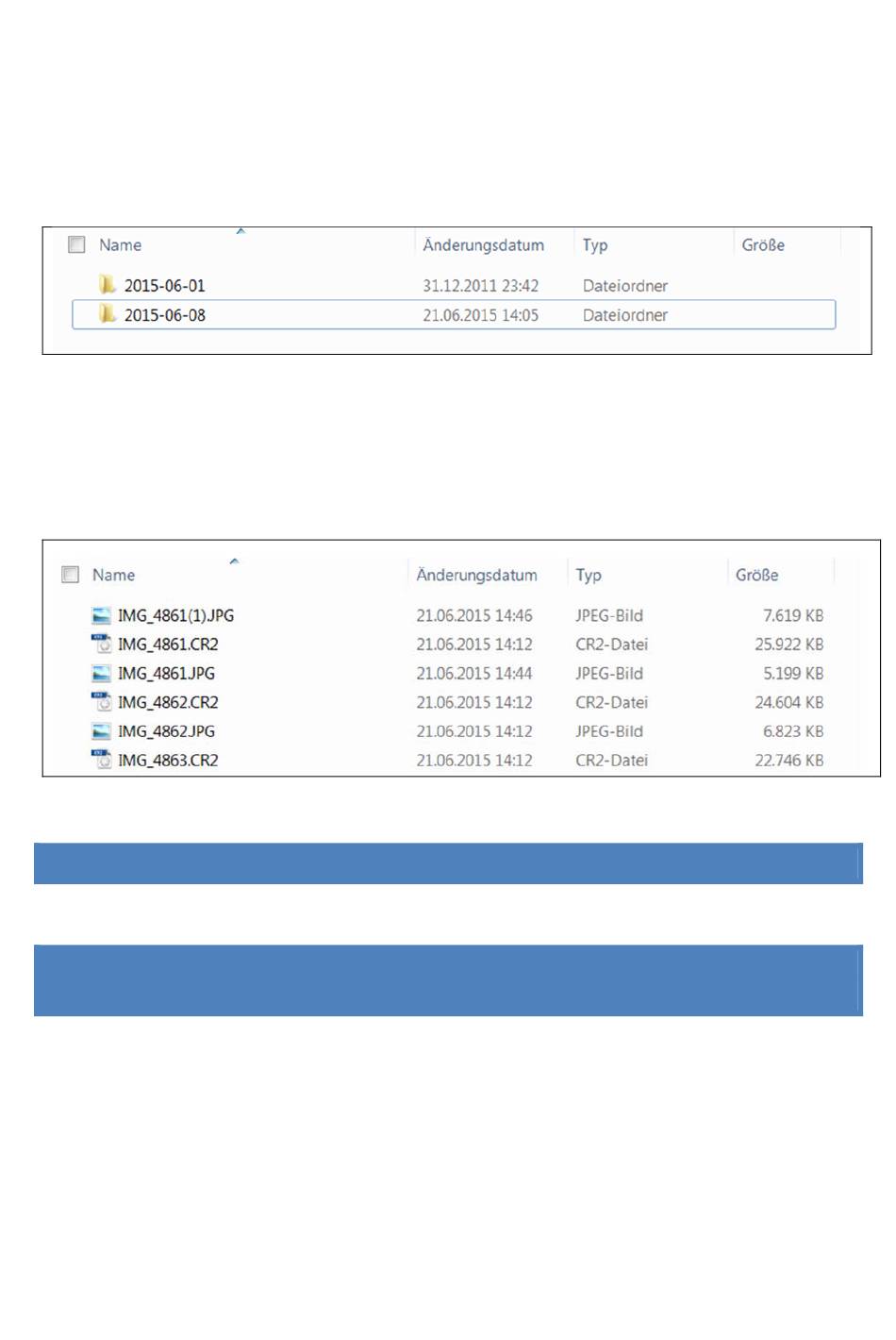Image resolution: width=896 pixels, height=1340 pixels.
Task: Click size value 5.199 KB
Action: 793,674
